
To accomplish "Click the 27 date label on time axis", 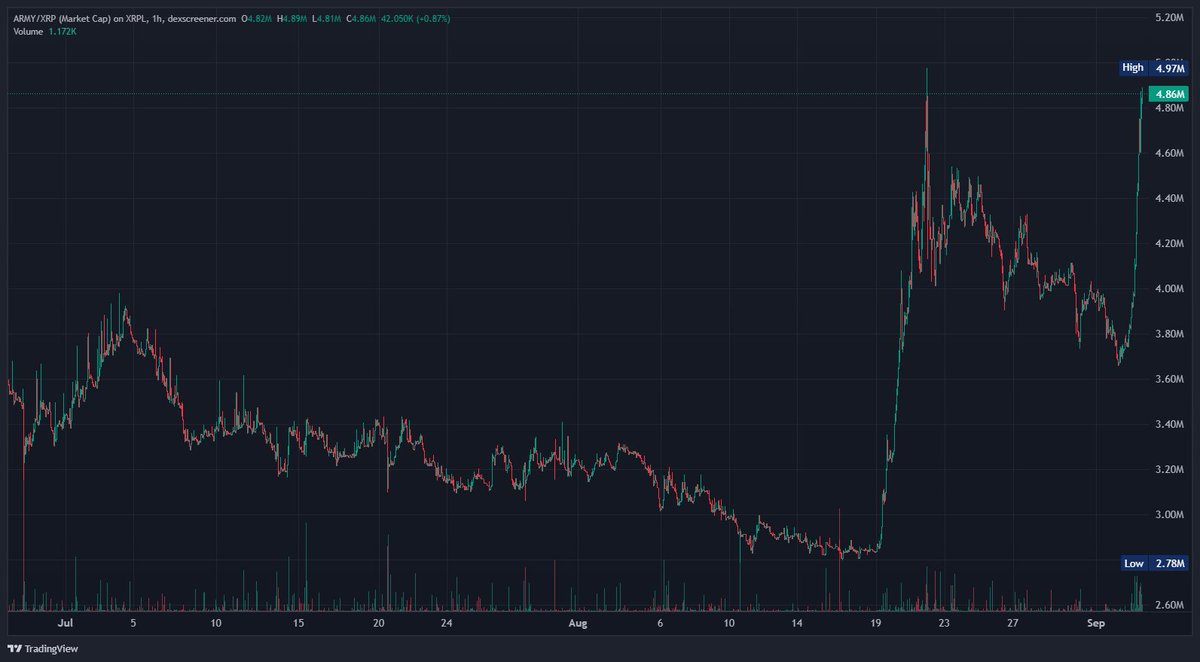I will (x=1012, y=622).
